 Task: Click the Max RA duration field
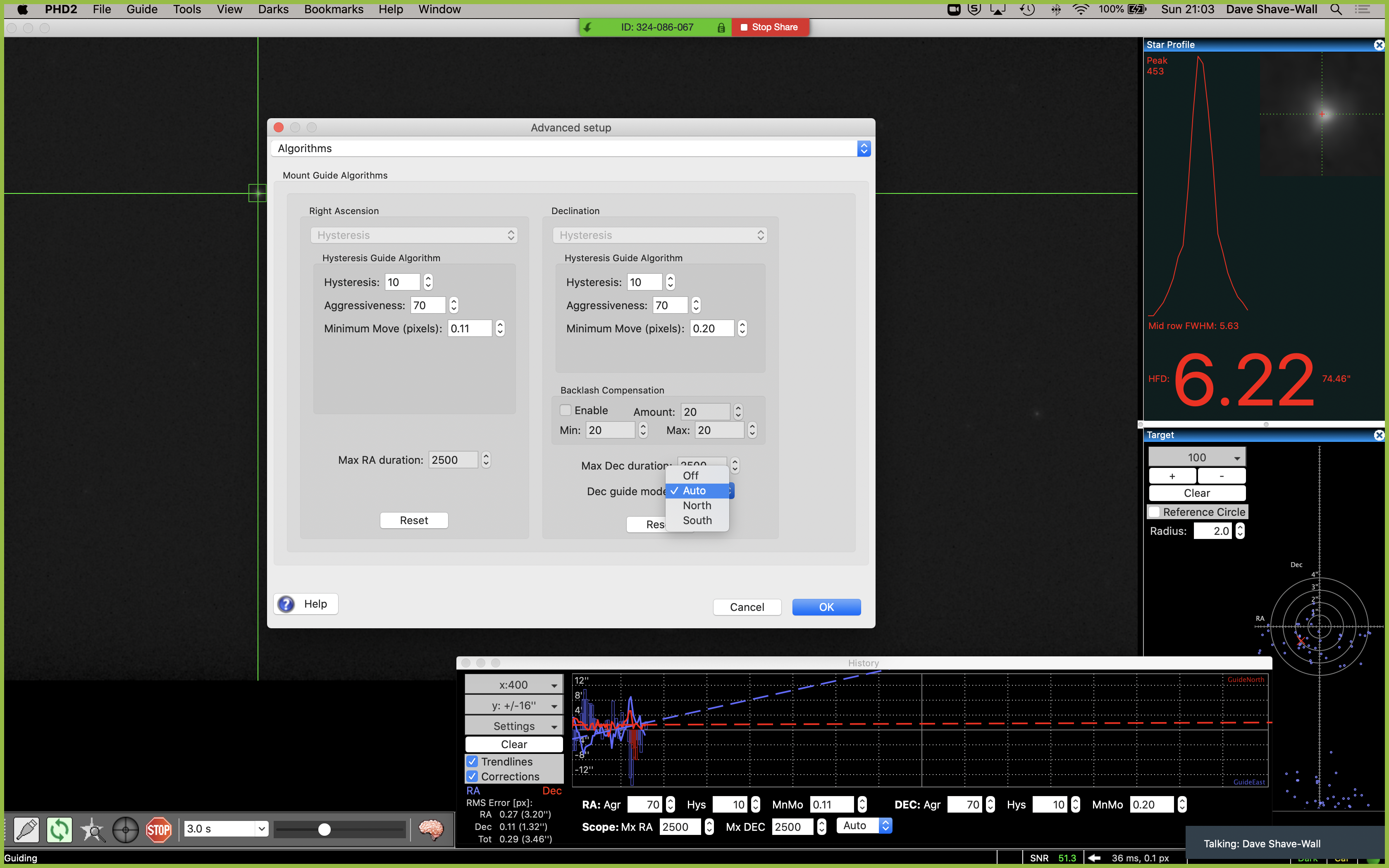point(453,459)
